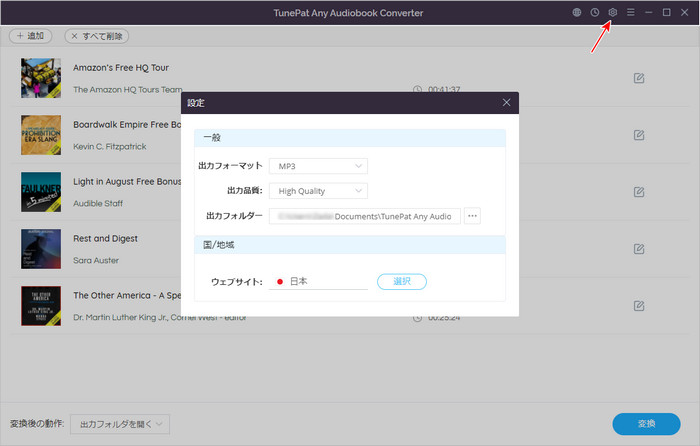Viewport: 700px width, 446px height.
Task: Browse output folder with three-dots button
Action: [472, 216]
